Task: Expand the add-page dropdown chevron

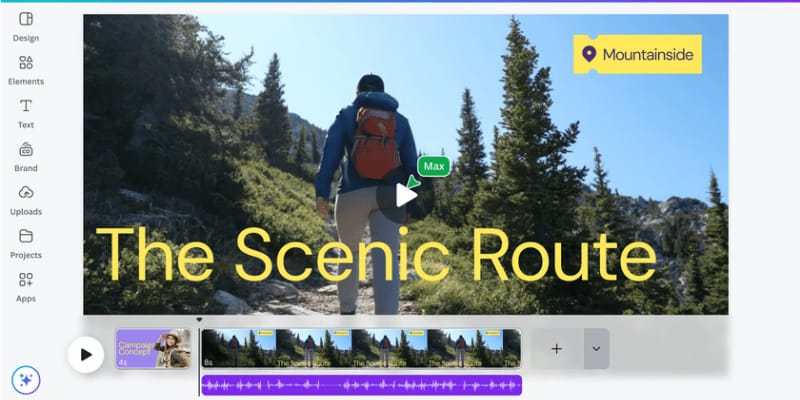Action: pos(596,349)
